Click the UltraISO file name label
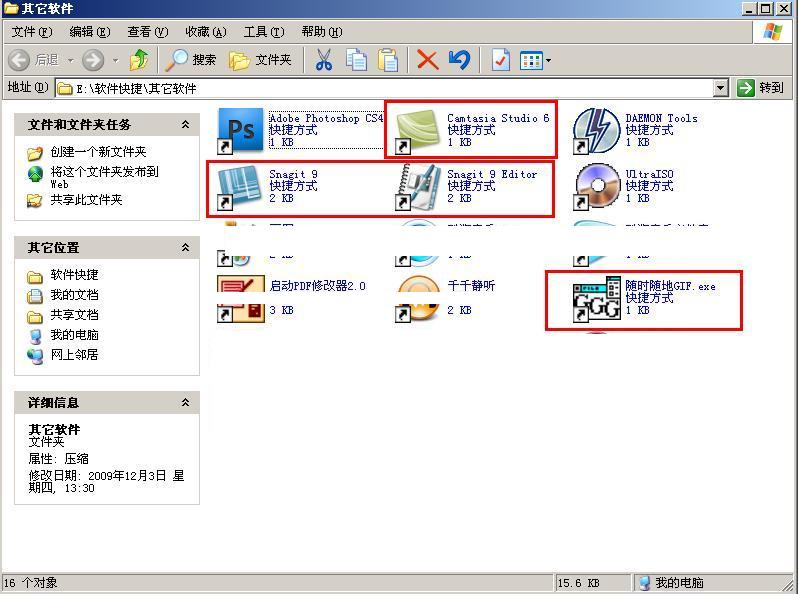Viewport: 798px width, 594px height. (649, 174)
